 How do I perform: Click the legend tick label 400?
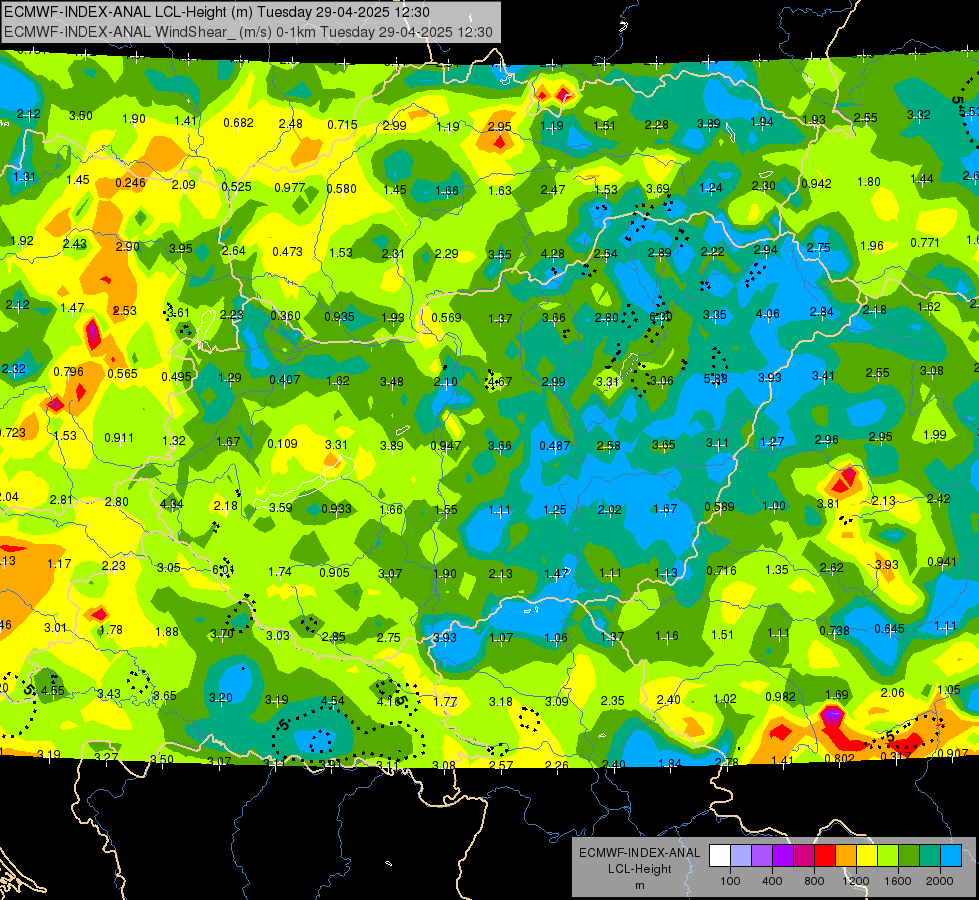(x=772, y=881)
